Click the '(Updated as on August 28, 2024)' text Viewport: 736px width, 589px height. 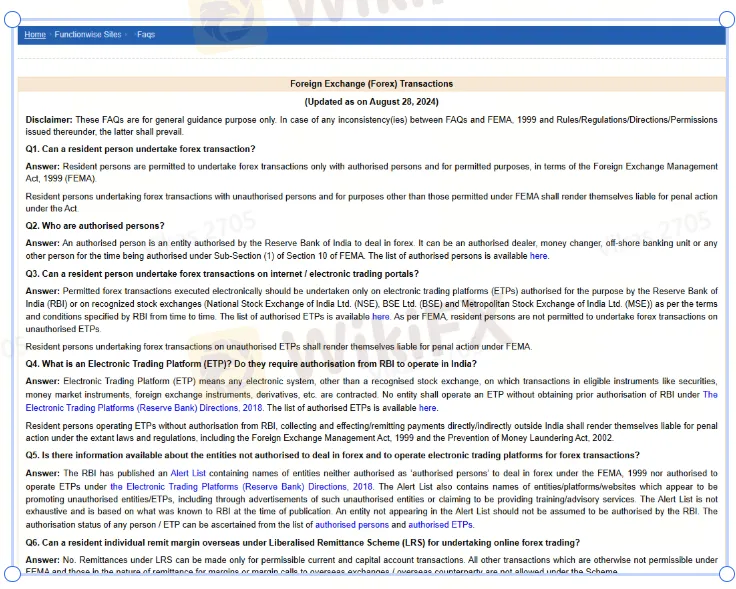coord(371,102)
